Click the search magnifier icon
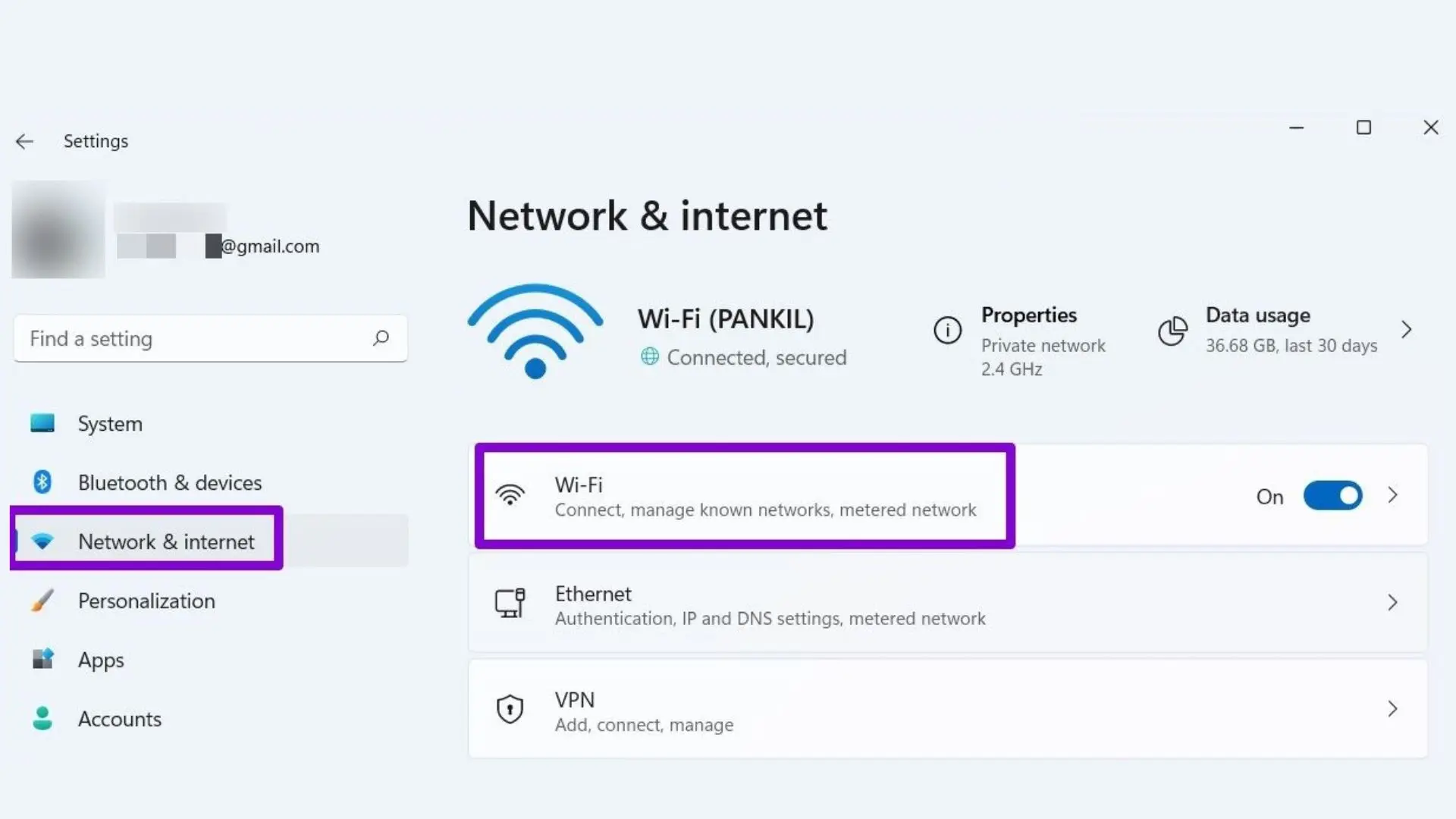This screenshot has width=1456, height=819. pos(381,338)
